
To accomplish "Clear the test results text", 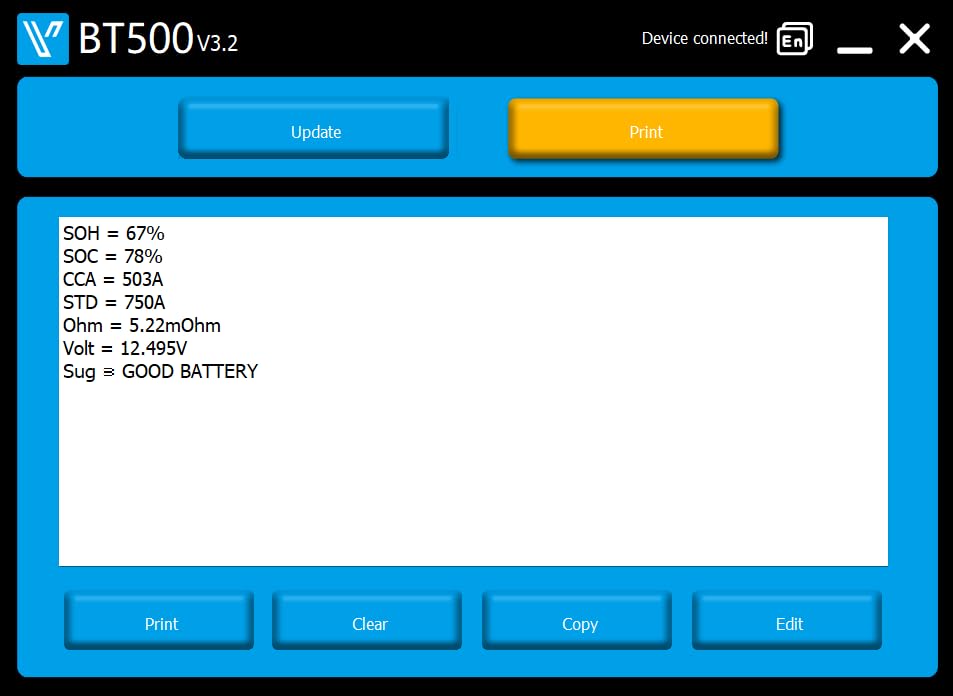I will (367, 621).
